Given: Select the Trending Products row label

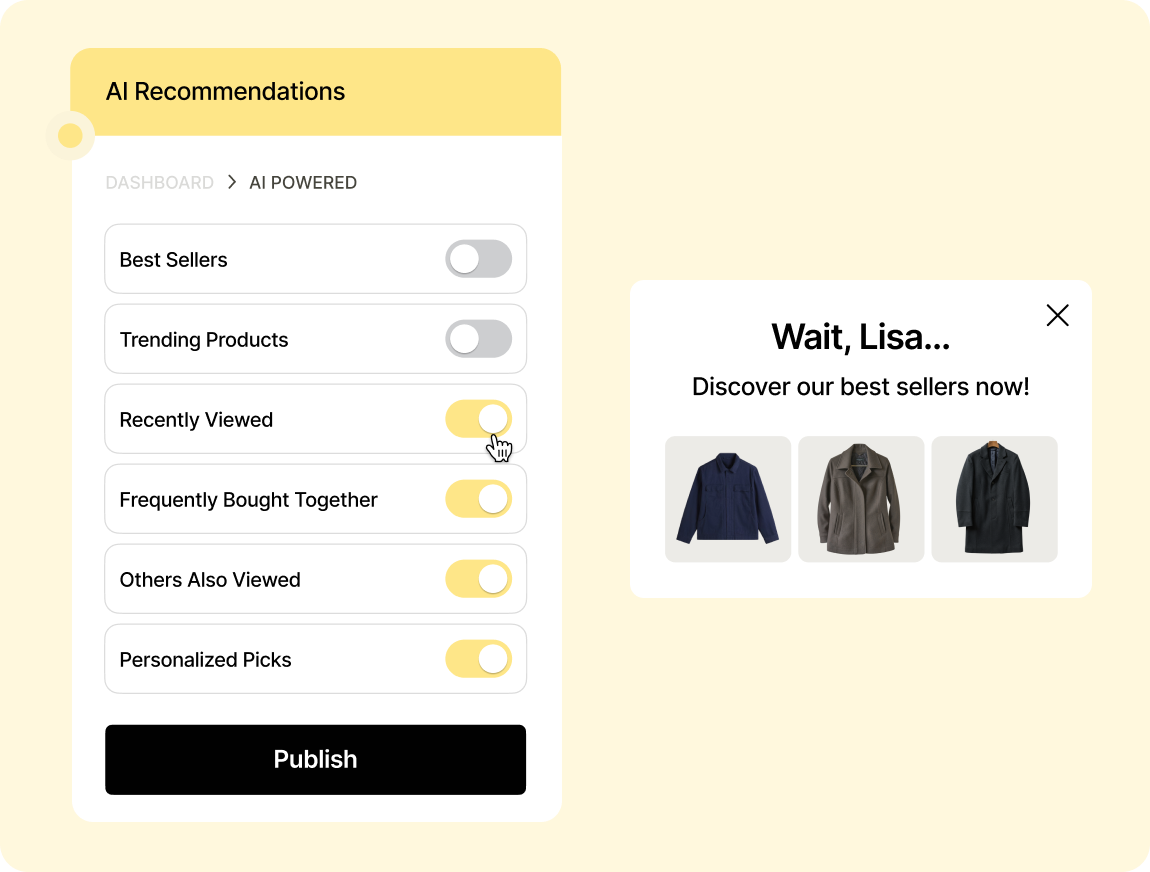Looking at the screenshot, I should pyautogui.click(x=204, y=340).
